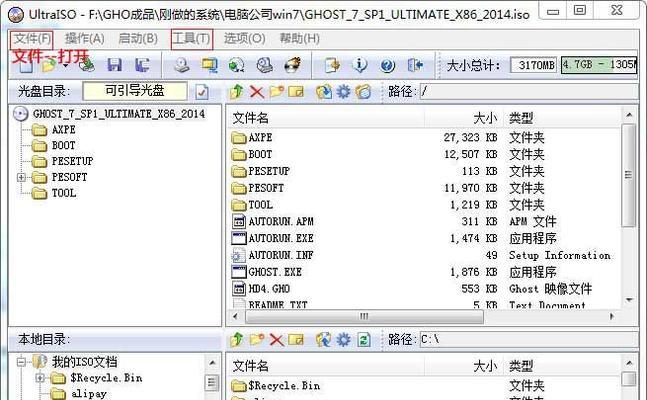Image resolution: width=647 pixels, height=400 pixels.
Task: Select the TOOL folder in disc tree
Action: pyautogui.click(x=64, y=193)
